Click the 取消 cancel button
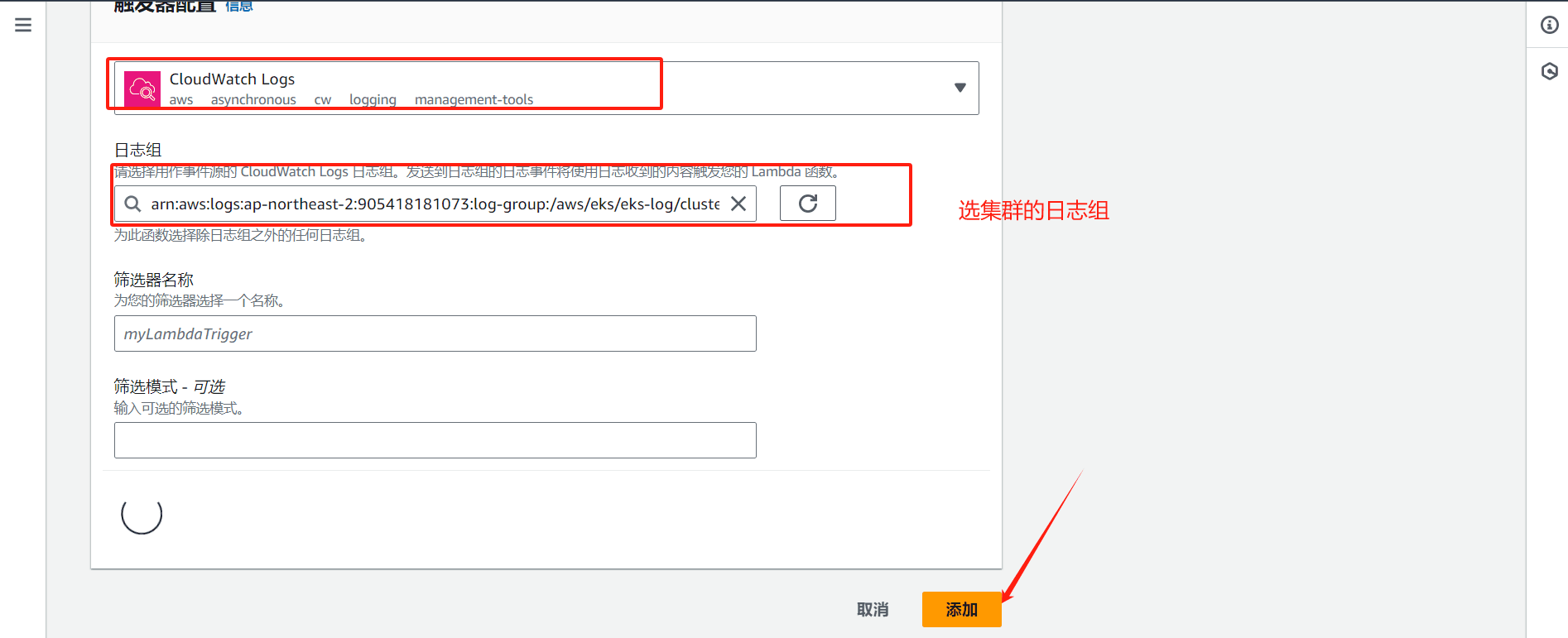 tap(873, 610)
